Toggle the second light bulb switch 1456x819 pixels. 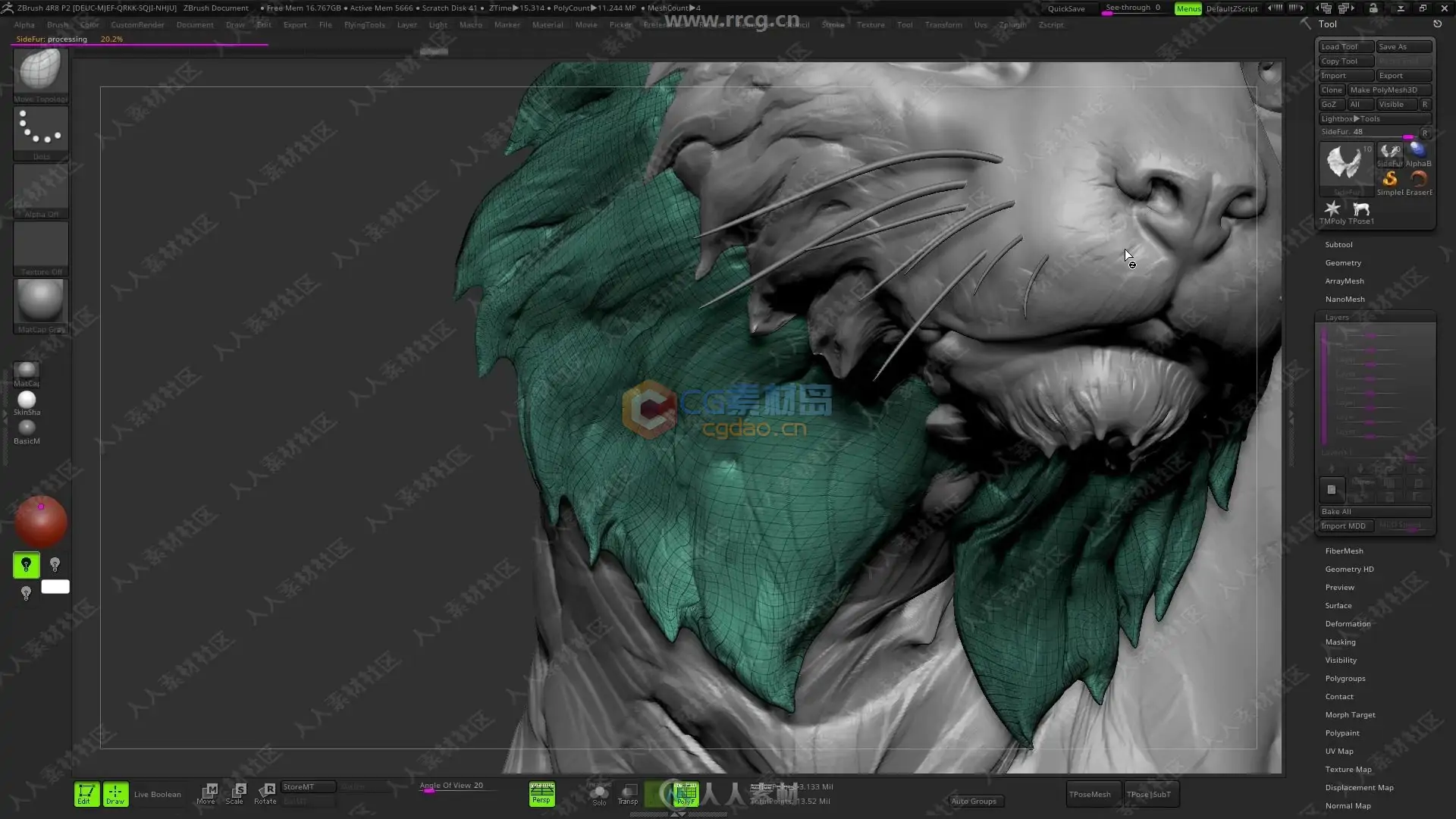[55, 565]
